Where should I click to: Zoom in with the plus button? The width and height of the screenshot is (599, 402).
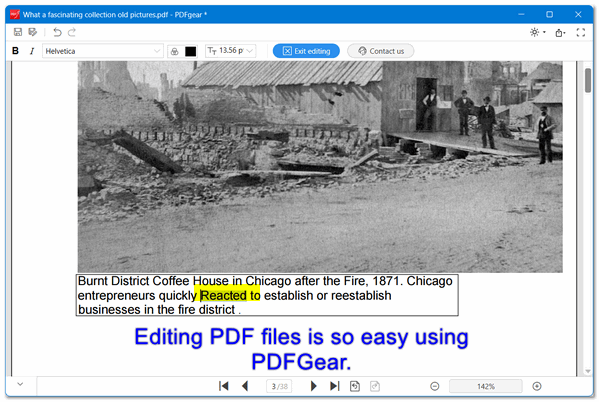(537, 386)
